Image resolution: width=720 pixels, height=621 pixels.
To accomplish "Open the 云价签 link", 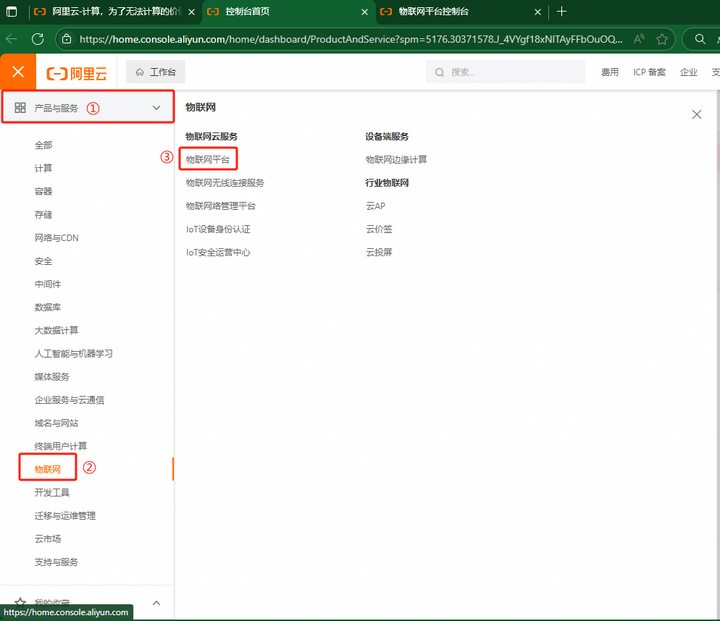I will [x=379, y=229].
